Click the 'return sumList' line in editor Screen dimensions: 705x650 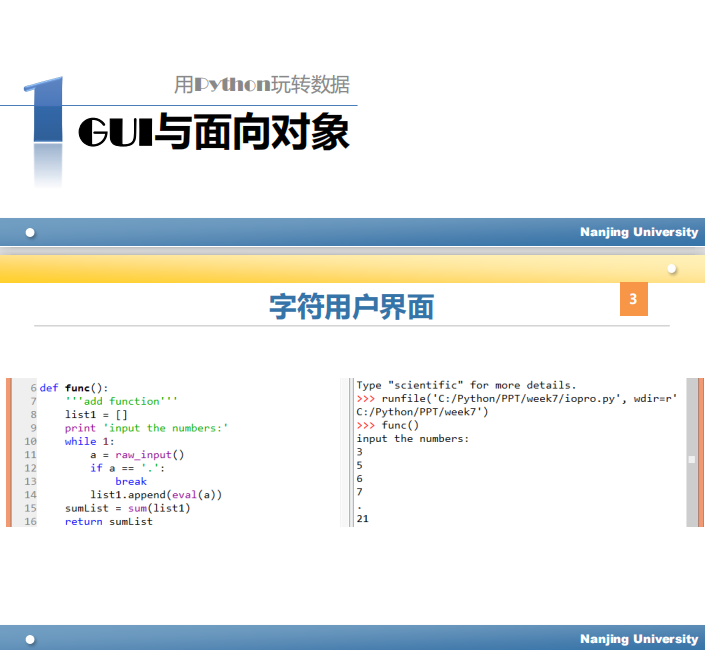[x=108, y=521]
